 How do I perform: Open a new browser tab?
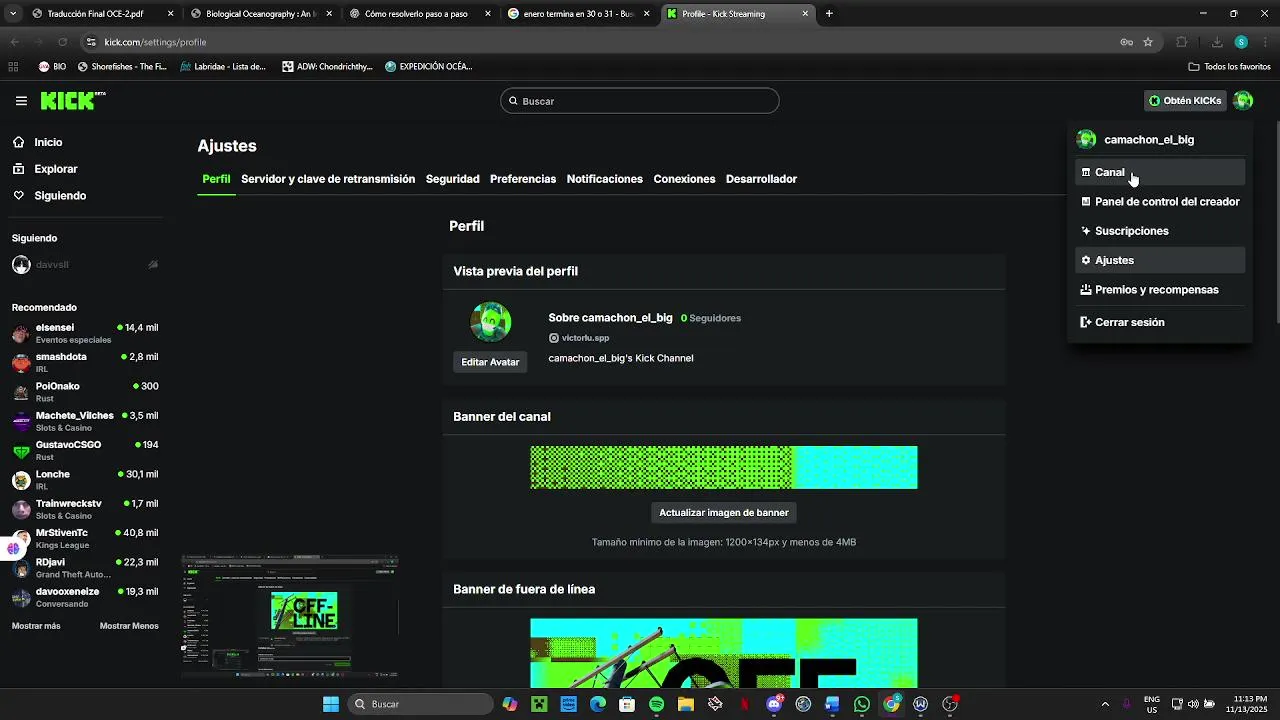pos(829,14)
